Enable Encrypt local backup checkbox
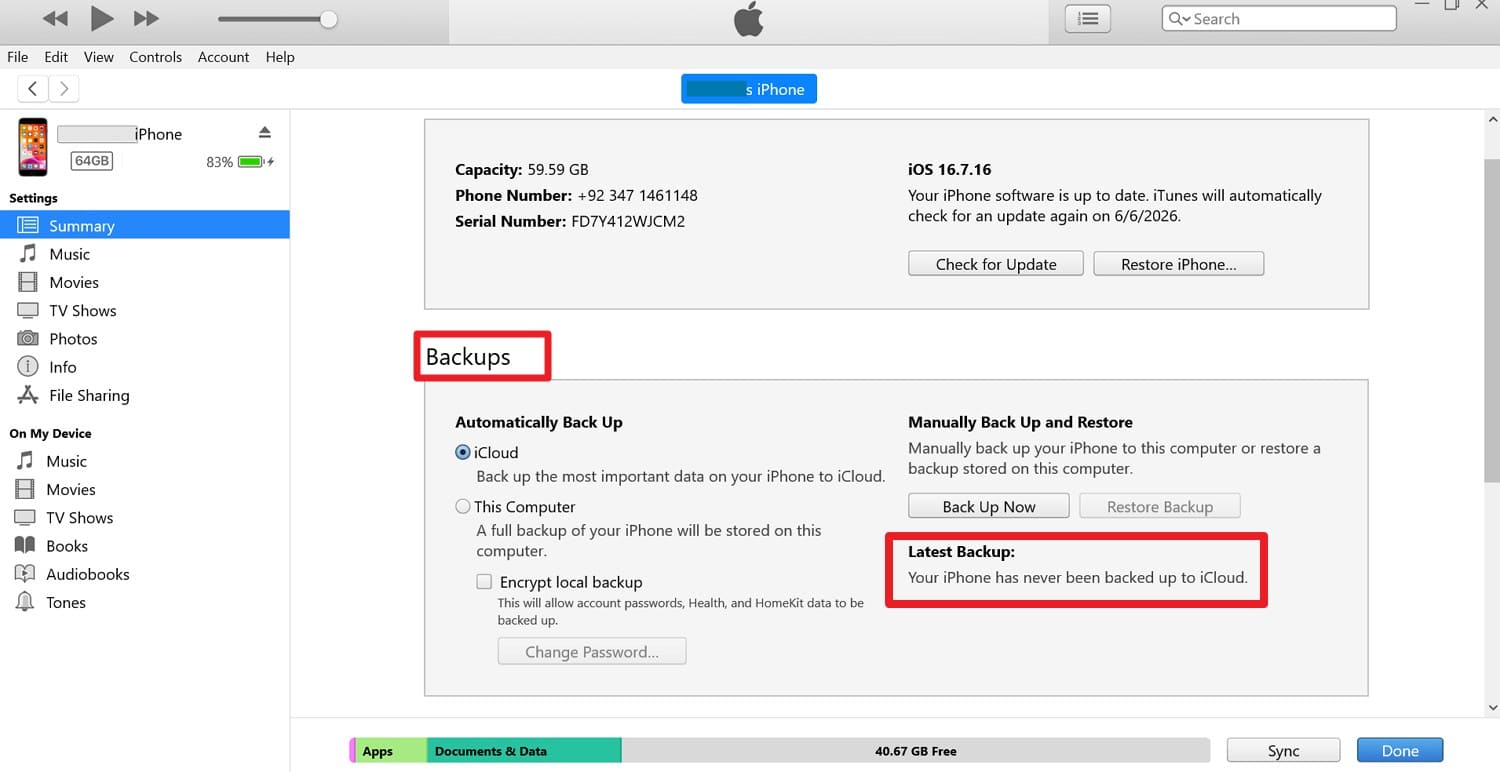The image size is (1500, 772). point(484,582)
